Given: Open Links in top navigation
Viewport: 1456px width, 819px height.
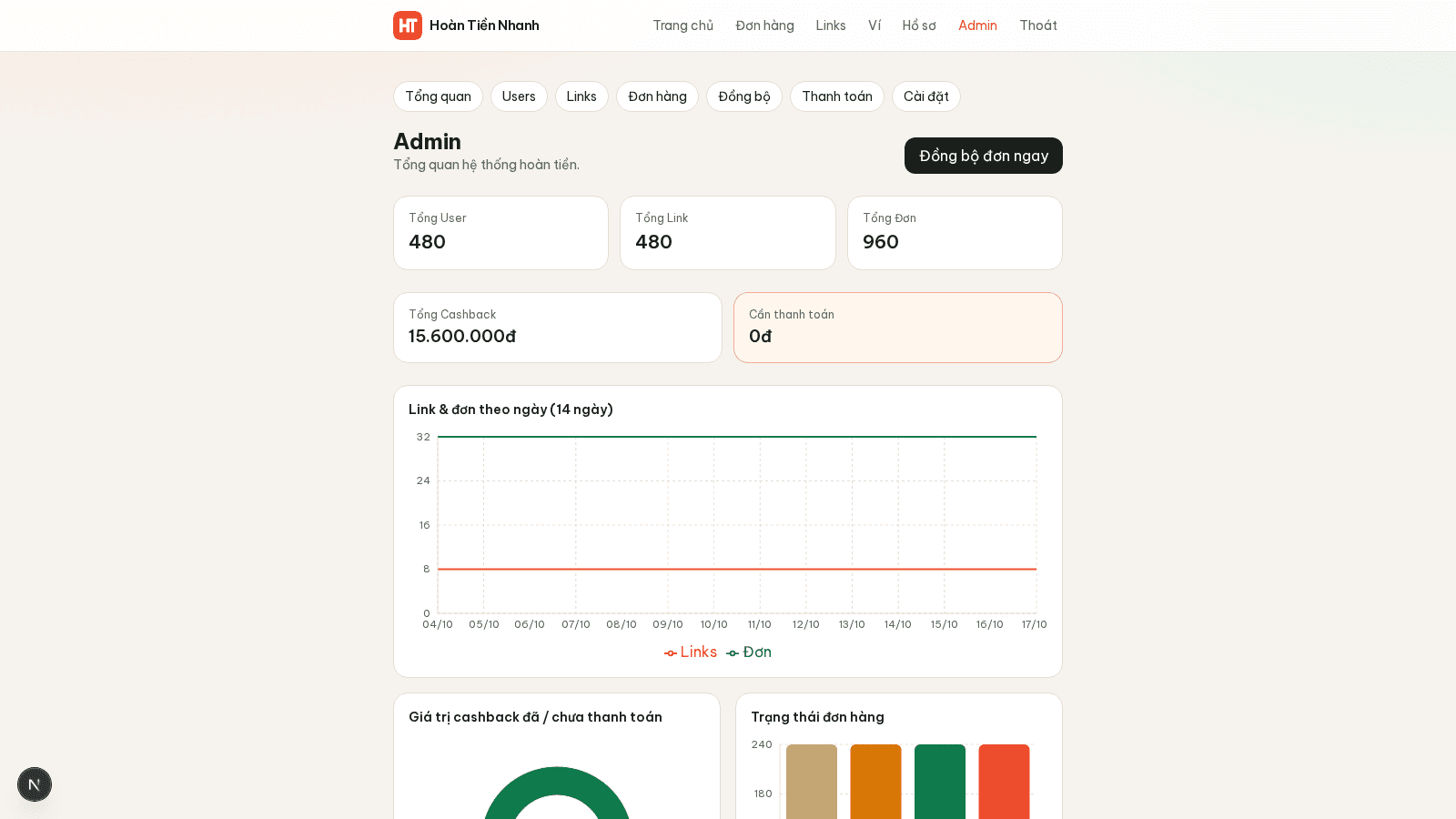Looking at the screenshot, I should coord(831,25).
